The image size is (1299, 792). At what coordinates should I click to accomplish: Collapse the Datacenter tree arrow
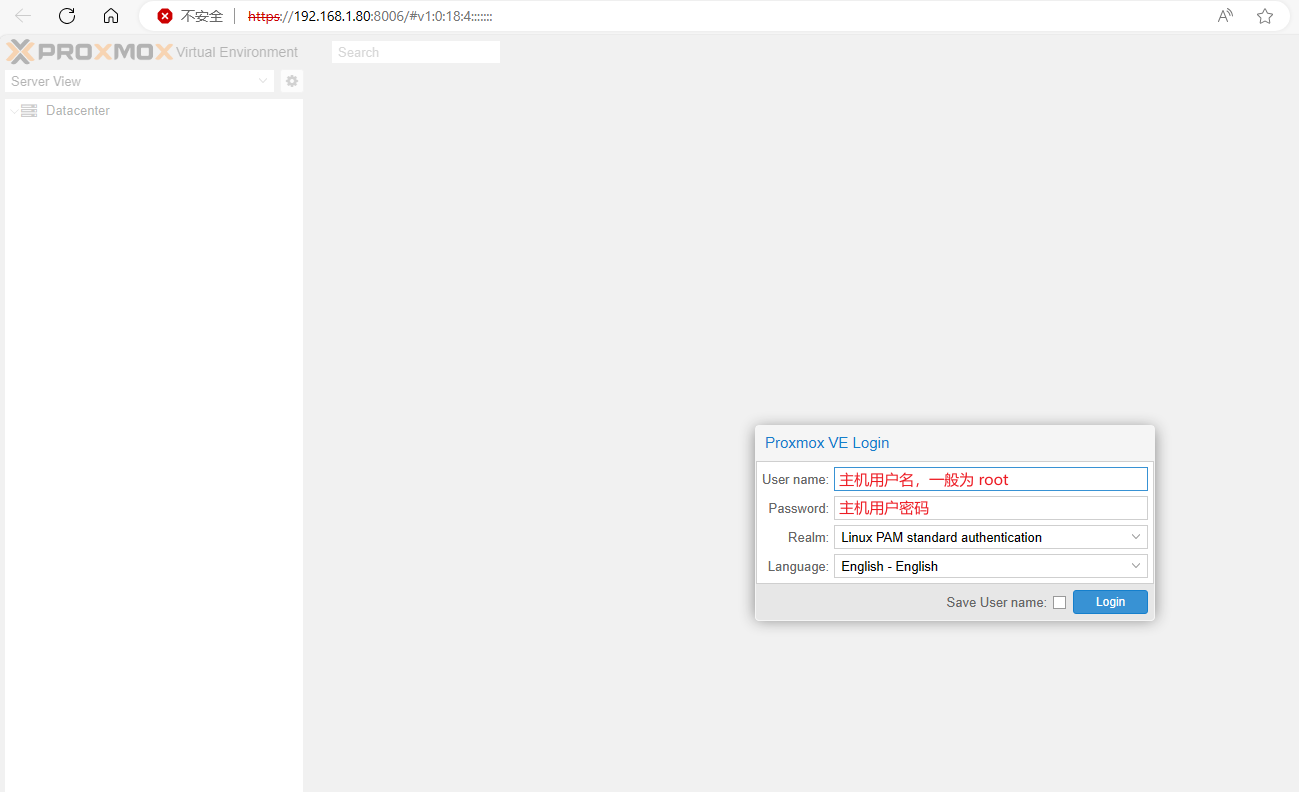tap(13, 111)
